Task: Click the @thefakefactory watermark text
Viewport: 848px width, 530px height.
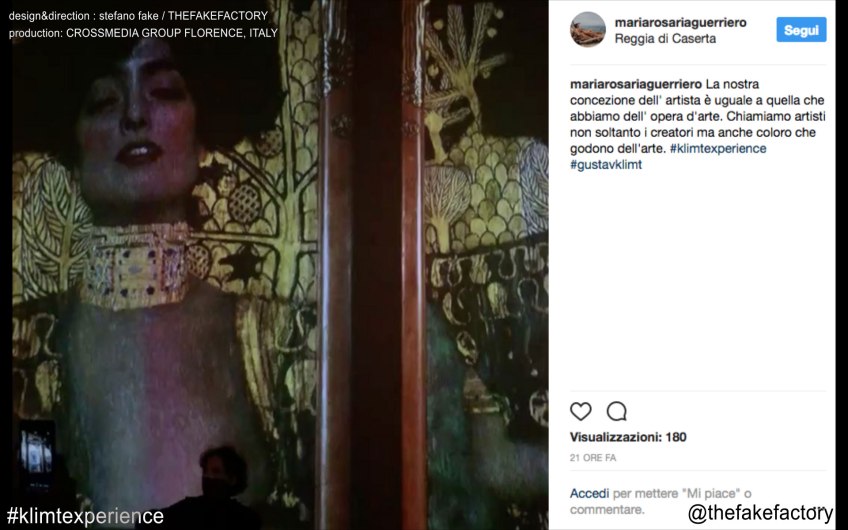Action: 760,513
